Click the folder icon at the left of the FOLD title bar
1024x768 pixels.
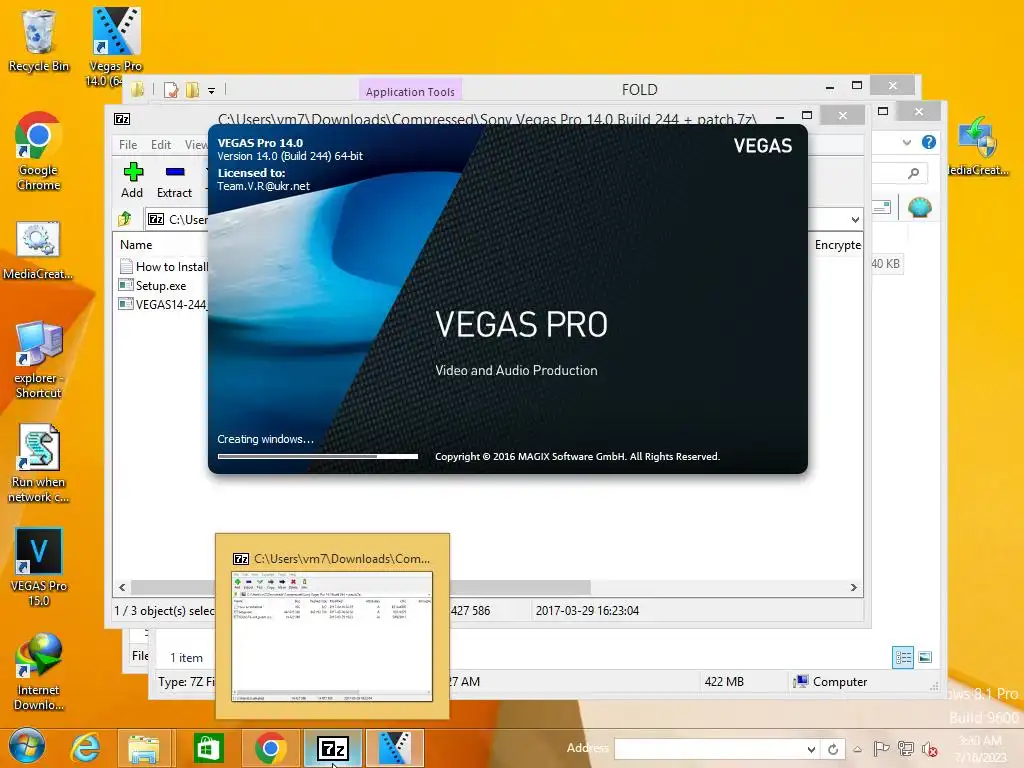(137, 89)
